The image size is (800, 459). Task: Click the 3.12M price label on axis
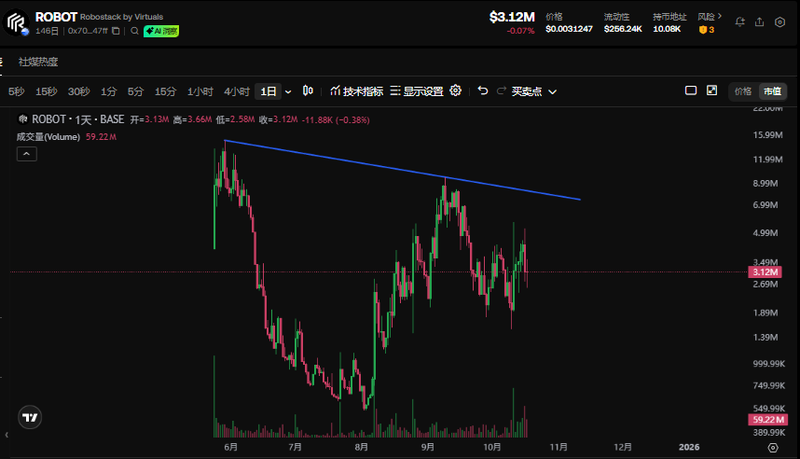pyautogui.click(x=764, y=272)
